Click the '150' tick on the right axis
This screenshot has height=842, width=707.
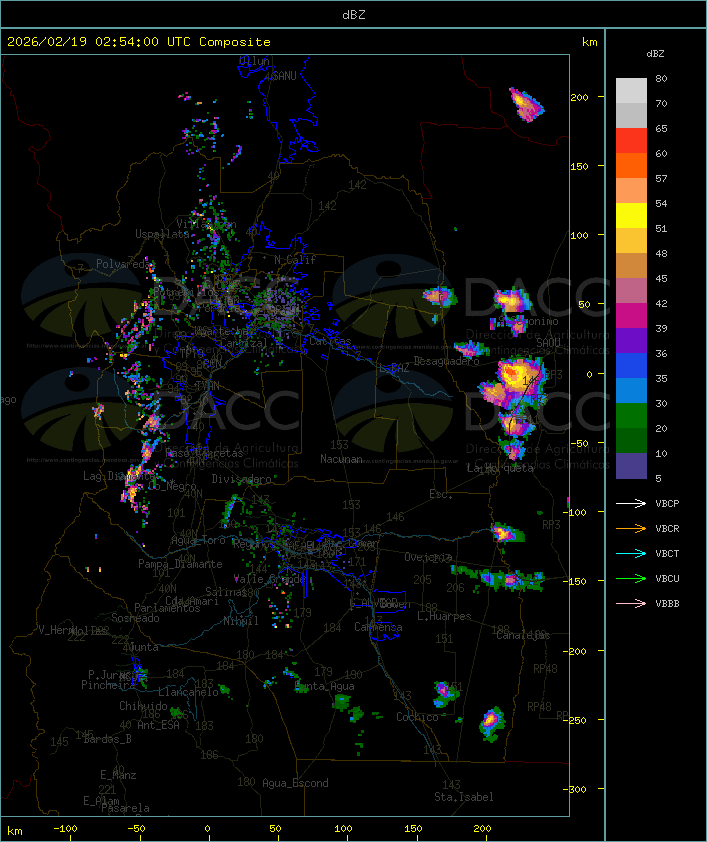tap(579, 166)
